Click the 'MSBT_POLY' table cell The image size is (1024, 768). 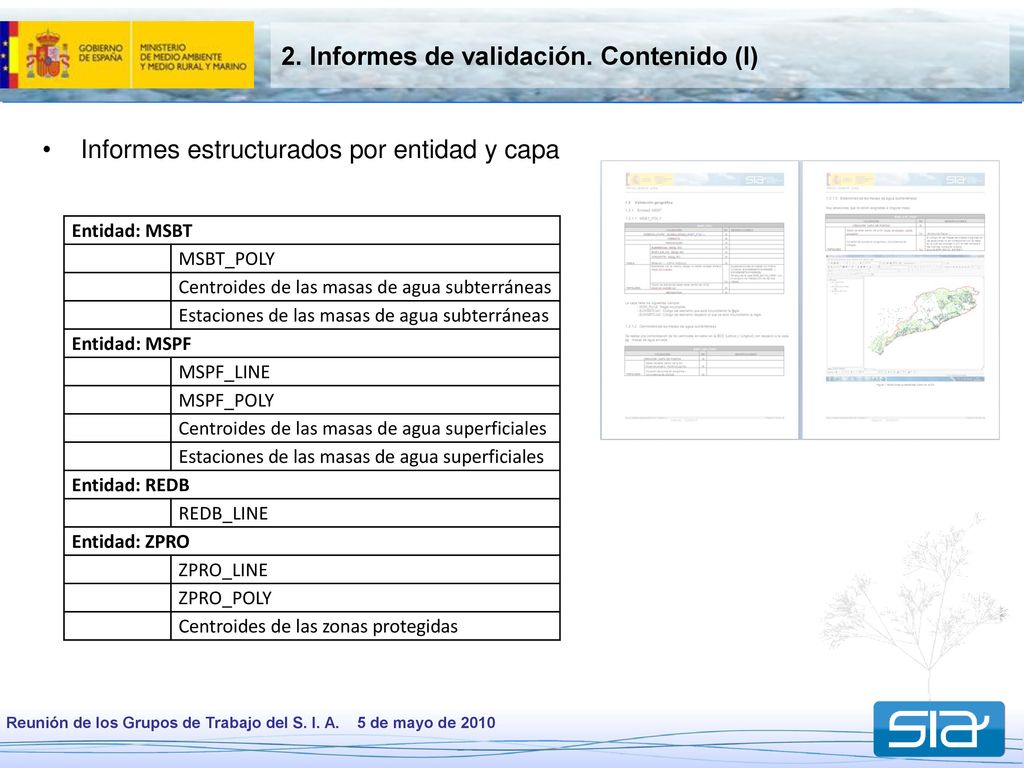pyautogui.click(x=366, y=259)
